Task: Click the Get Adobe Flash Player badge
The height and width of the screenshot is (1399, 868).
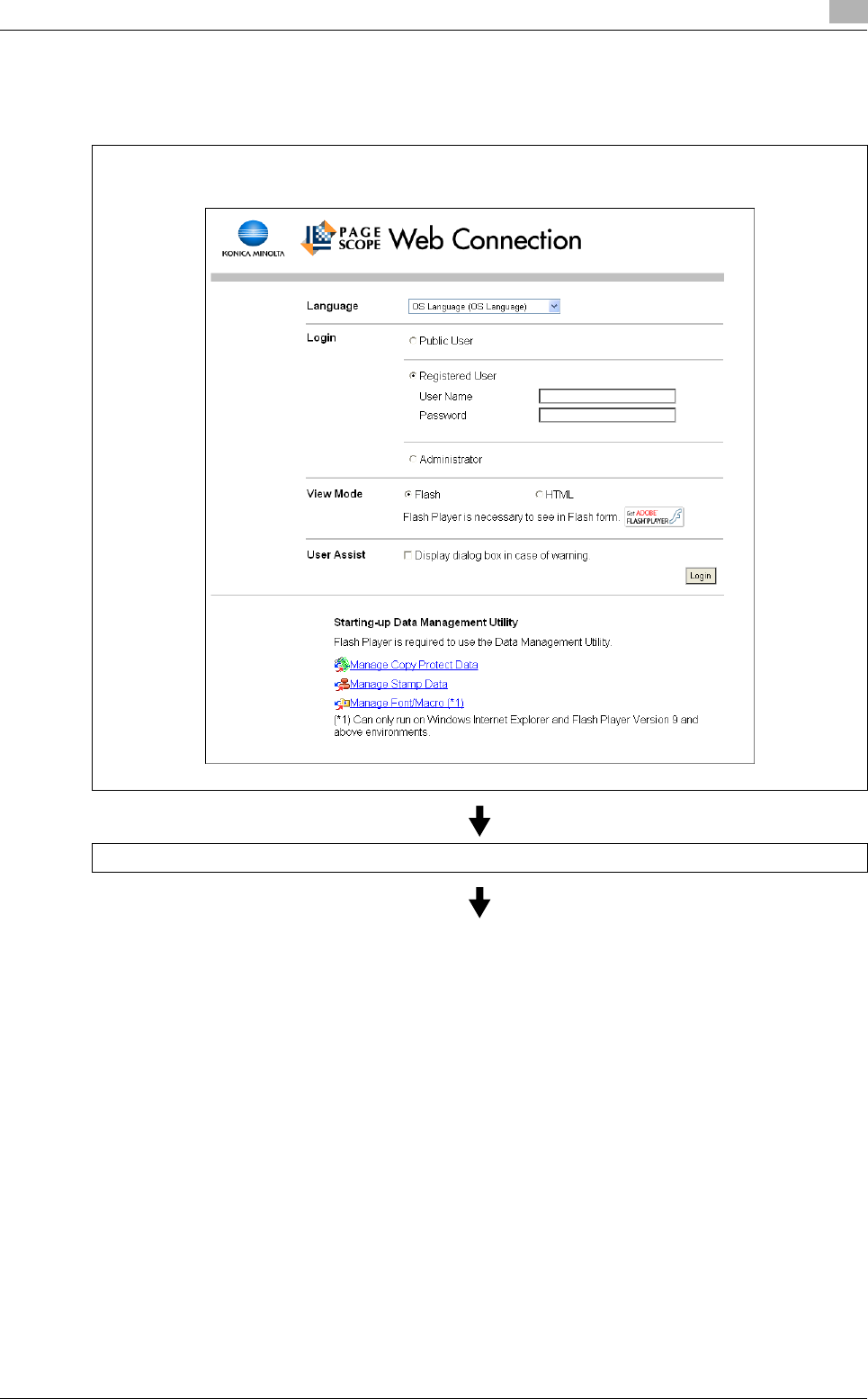Action: click(655, 516)
